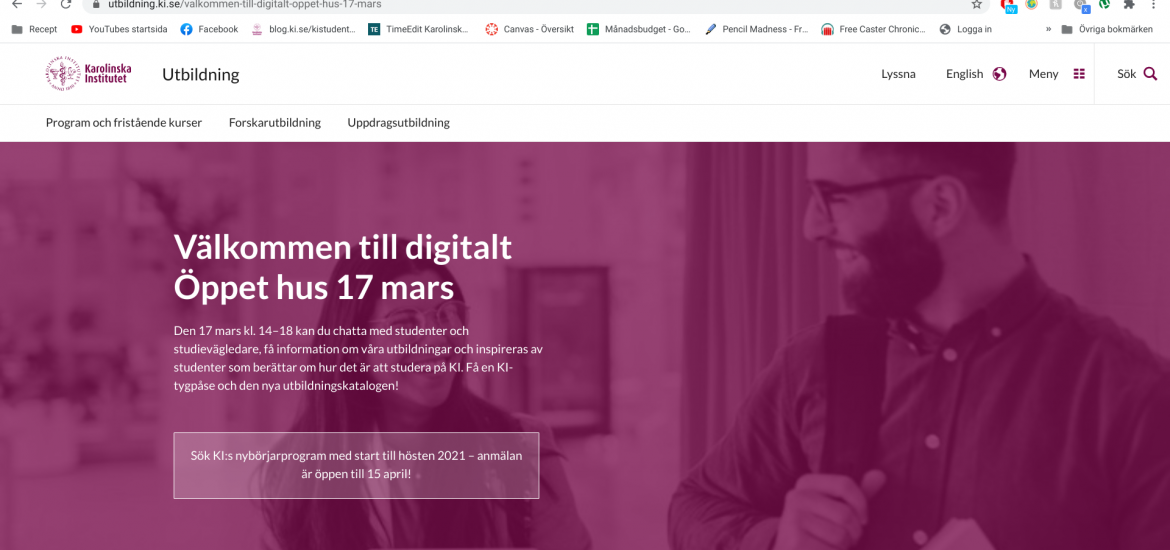Screen dimensions: 1170x550
Task: Open the Recept bookmark folder
Action: click(x=34, y=29)
